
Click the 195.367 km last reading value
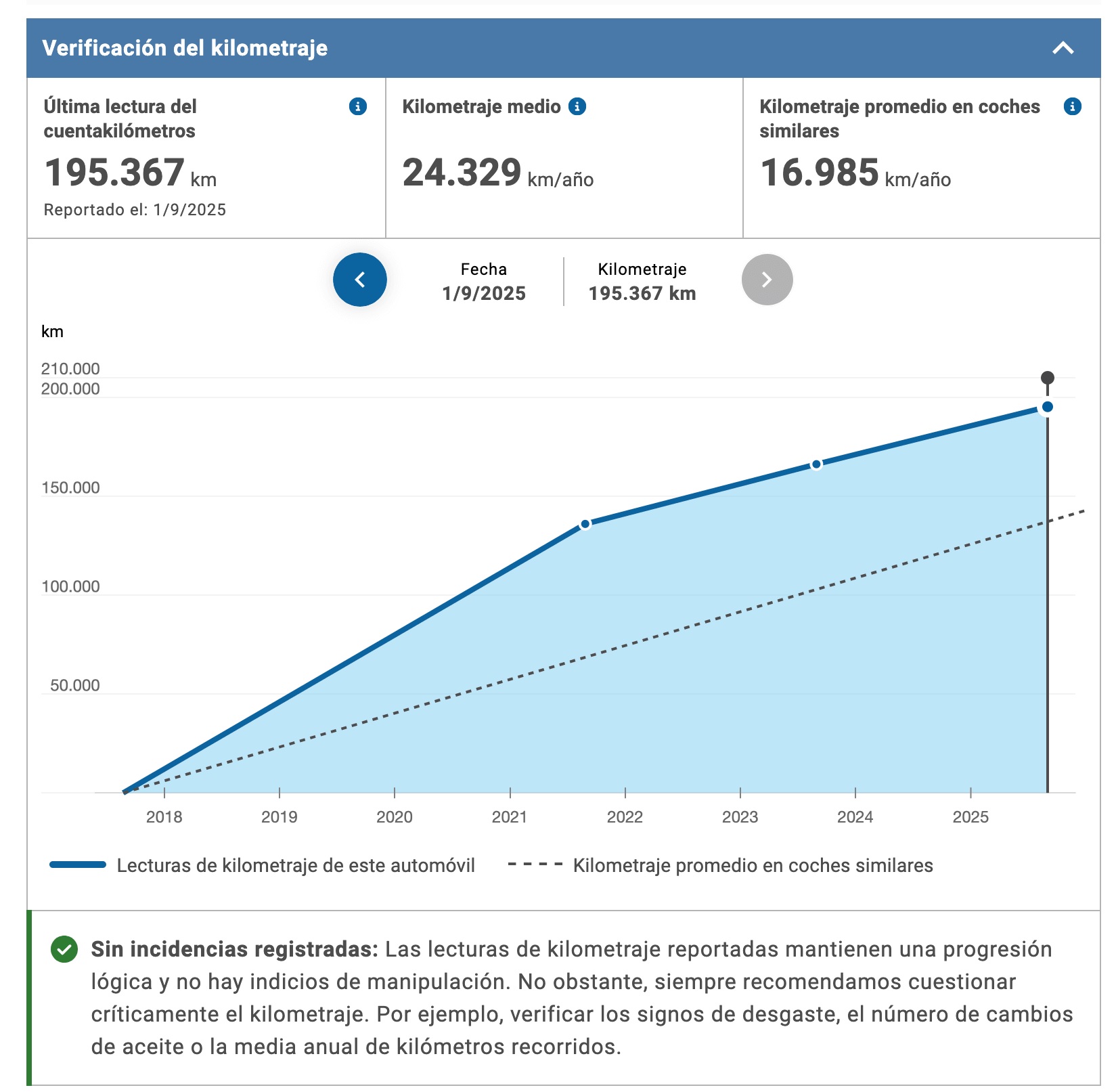[x=131, y=173]
